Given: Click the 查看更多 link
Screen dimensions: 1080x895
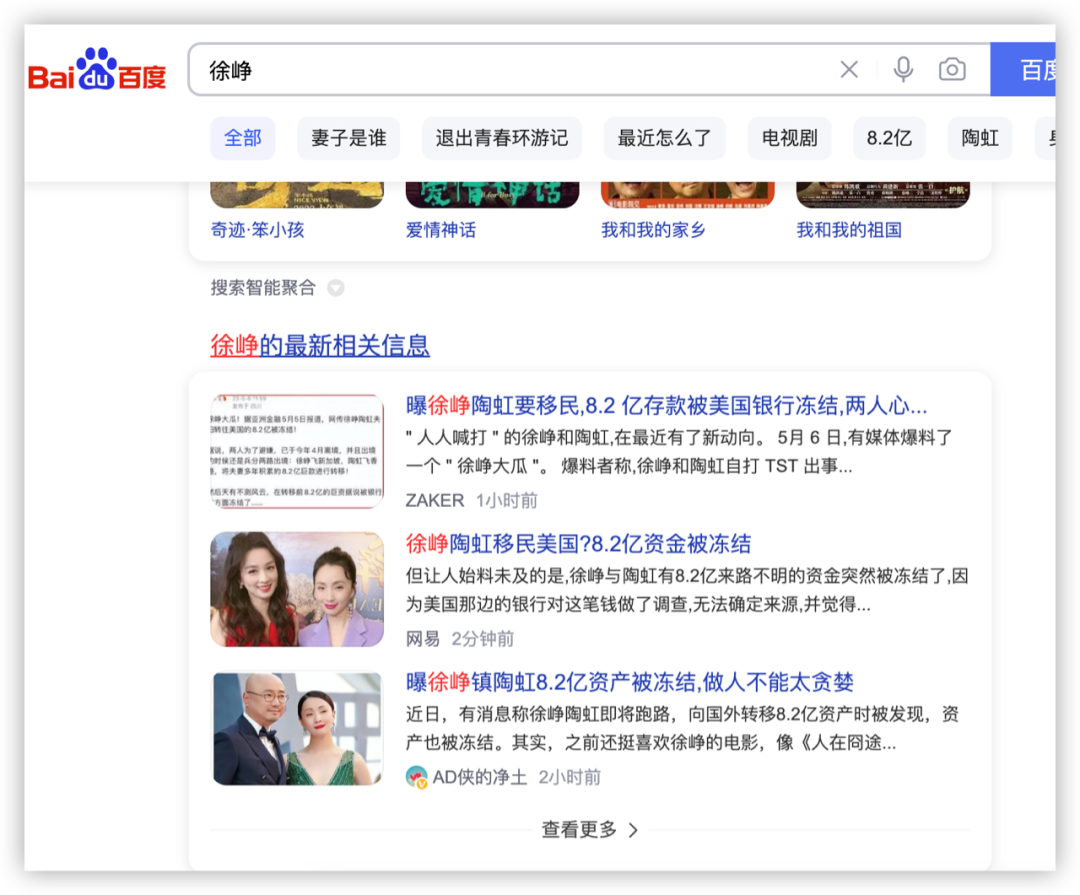Looking at the screenshot, I should 579,830.
